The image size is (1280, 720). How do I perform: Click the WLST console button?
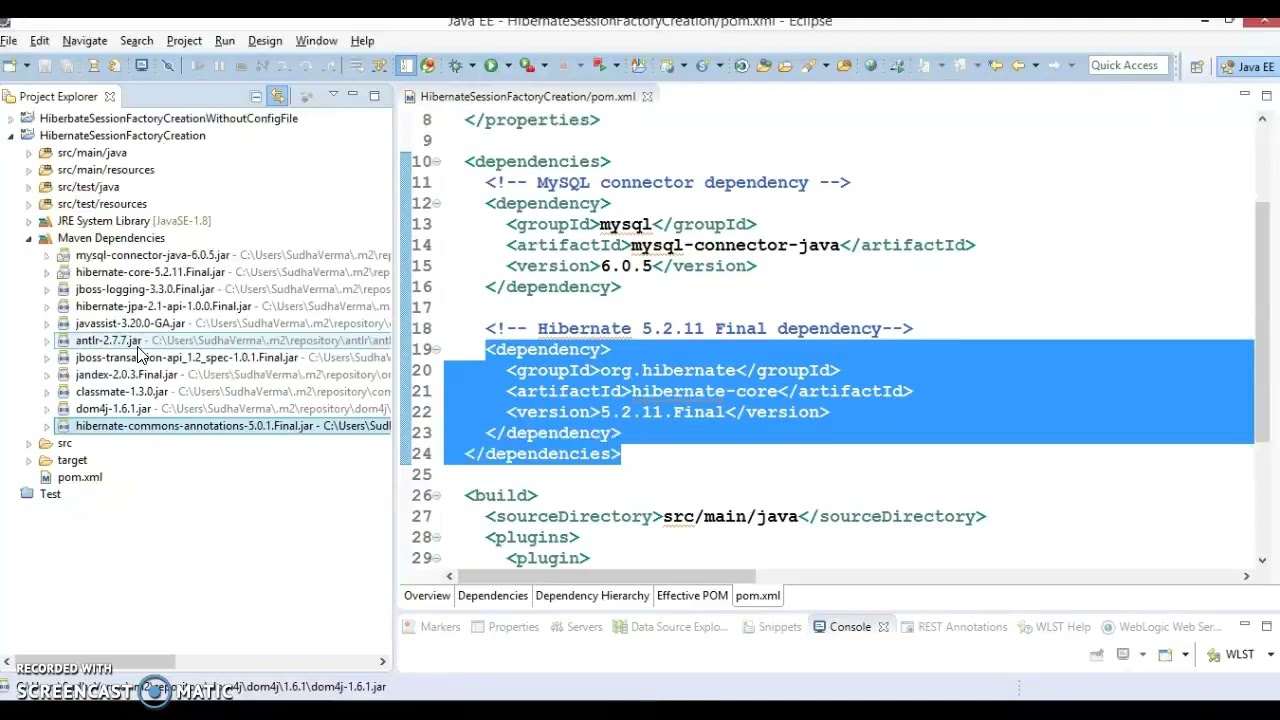tap(1230, 655)
